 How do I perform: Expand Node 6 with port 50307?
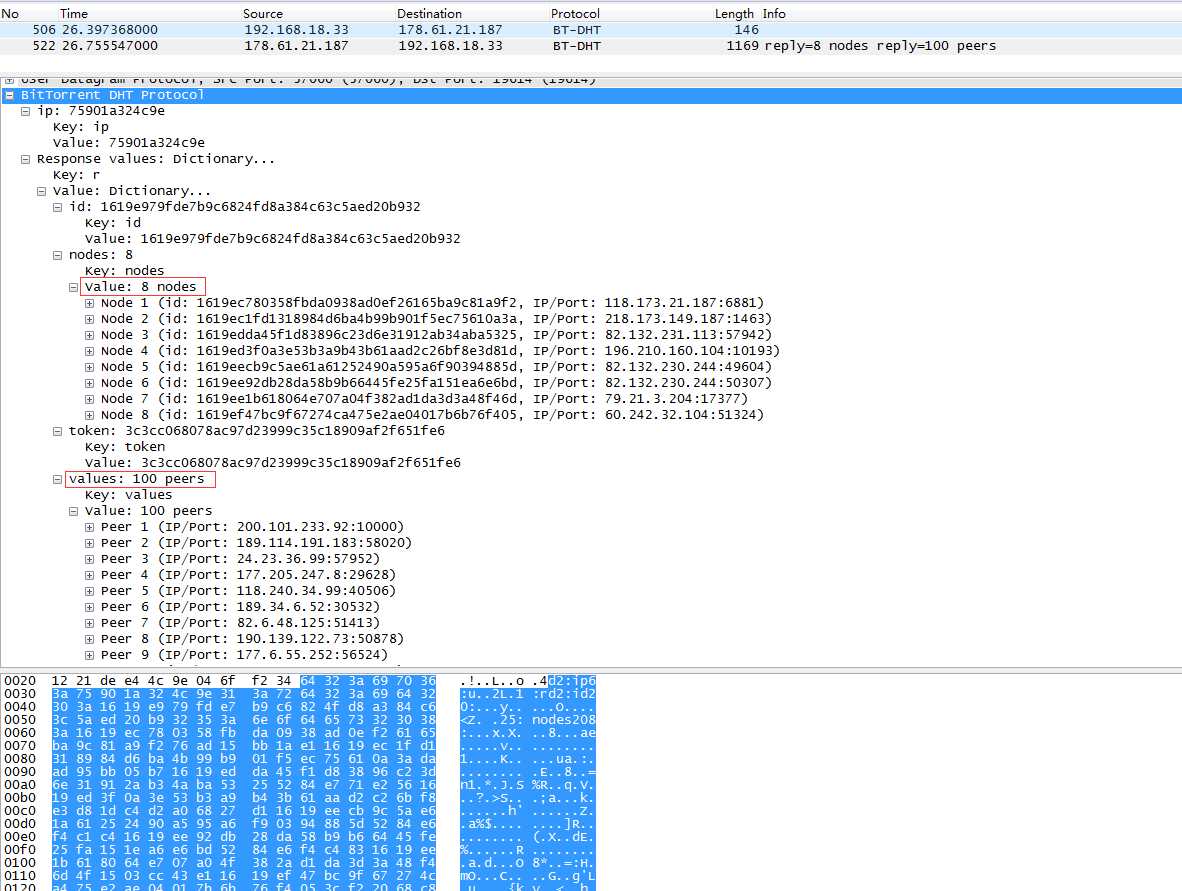(89, 383)
